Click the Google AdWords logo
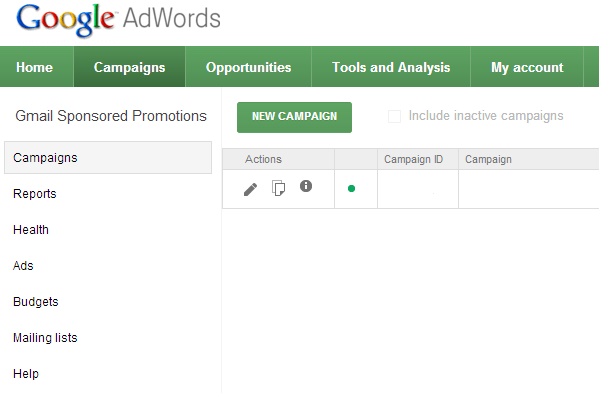Viewport: 609px width, 408px height. tap(118, 20)
